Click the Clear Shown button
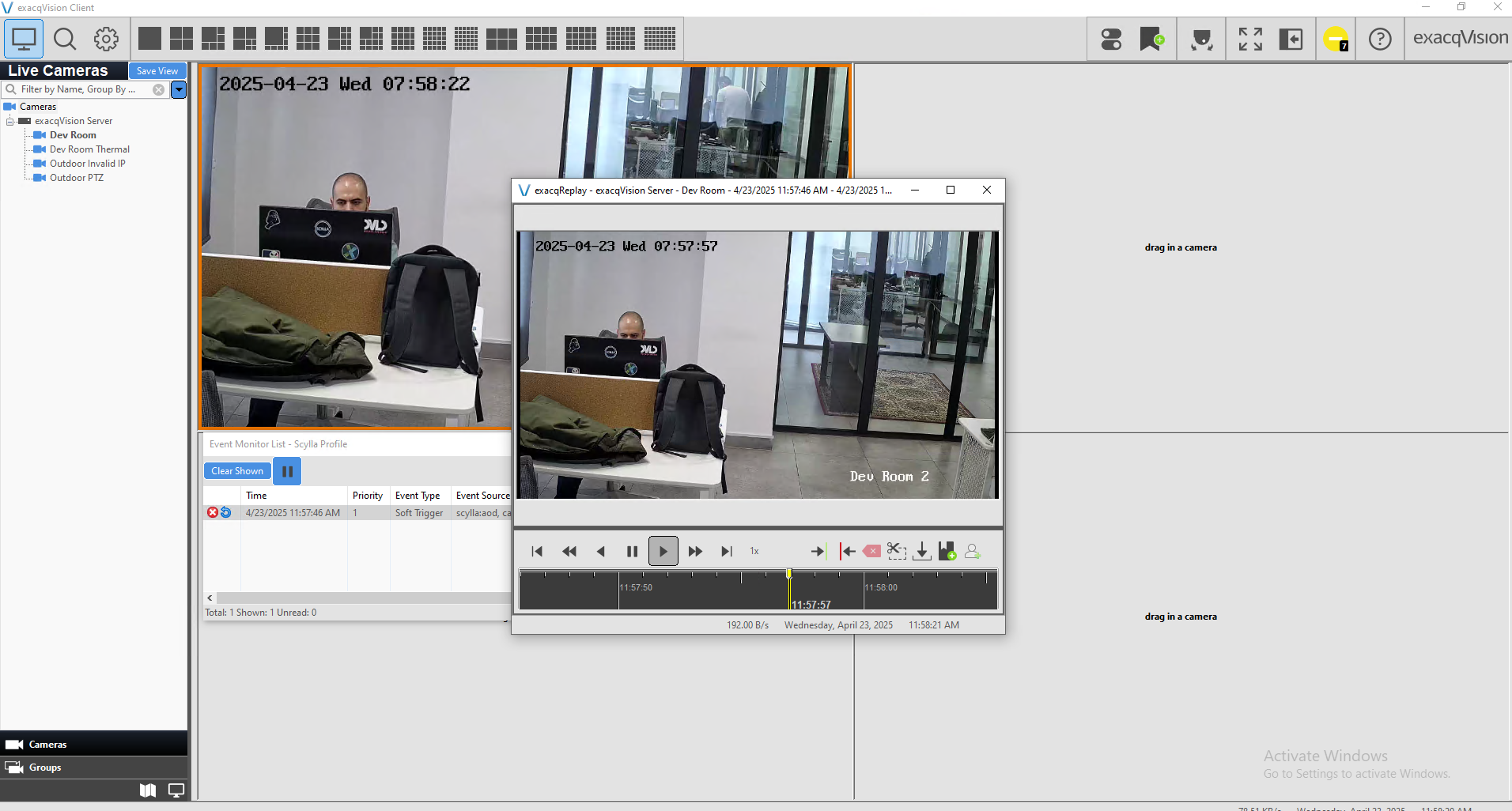 pos(237,471)
